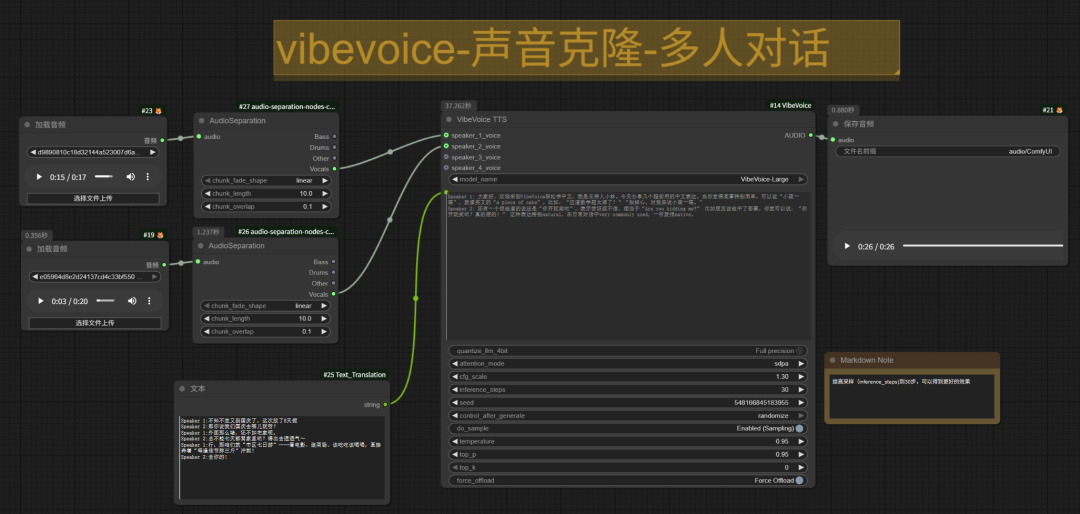Click audio output port of load node #19
The height and width of the screenshot is (514, 1080).
(x=163, y=265)
